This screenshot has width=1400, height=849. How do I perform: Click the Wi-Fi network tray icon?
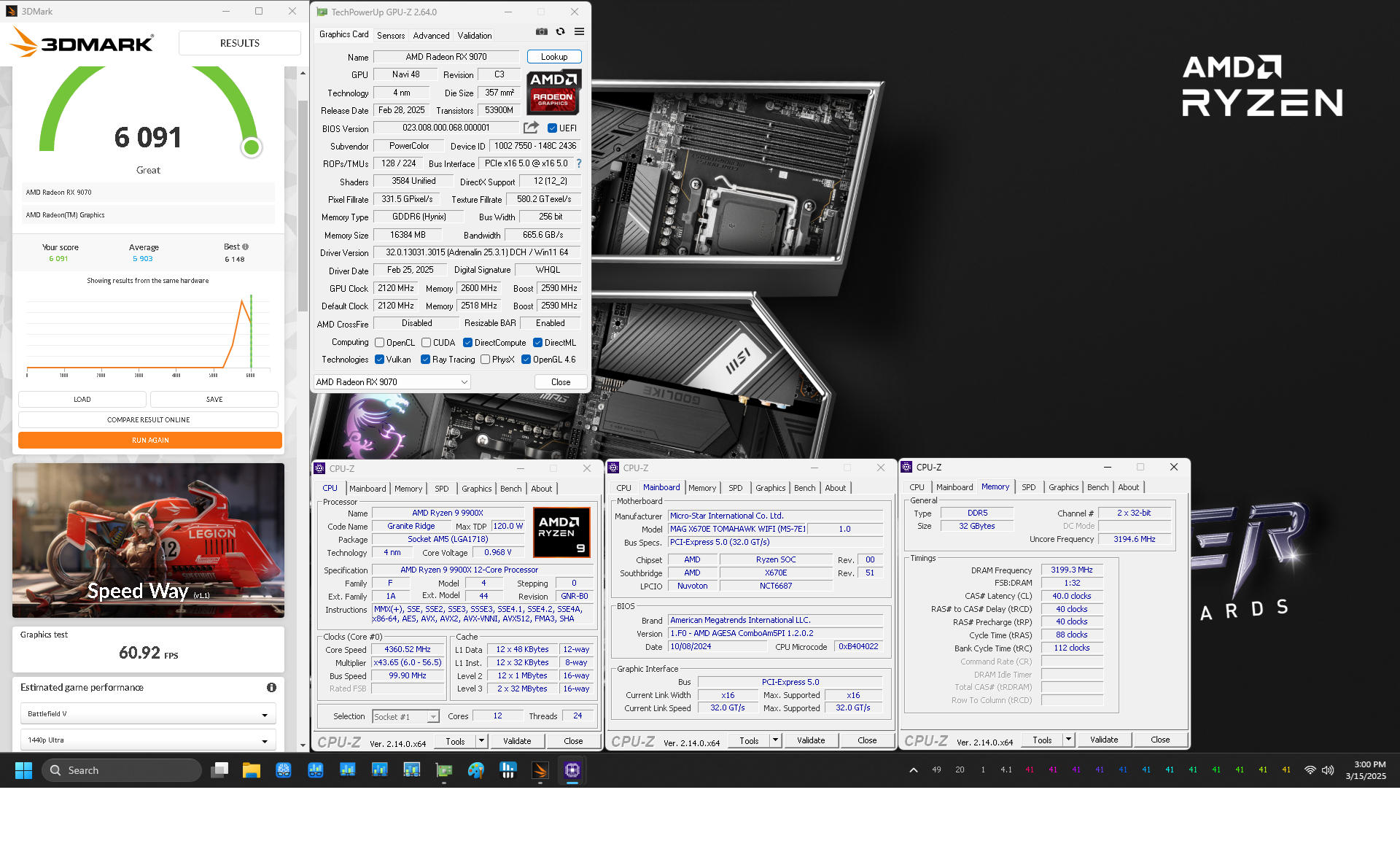[1310, 770]
